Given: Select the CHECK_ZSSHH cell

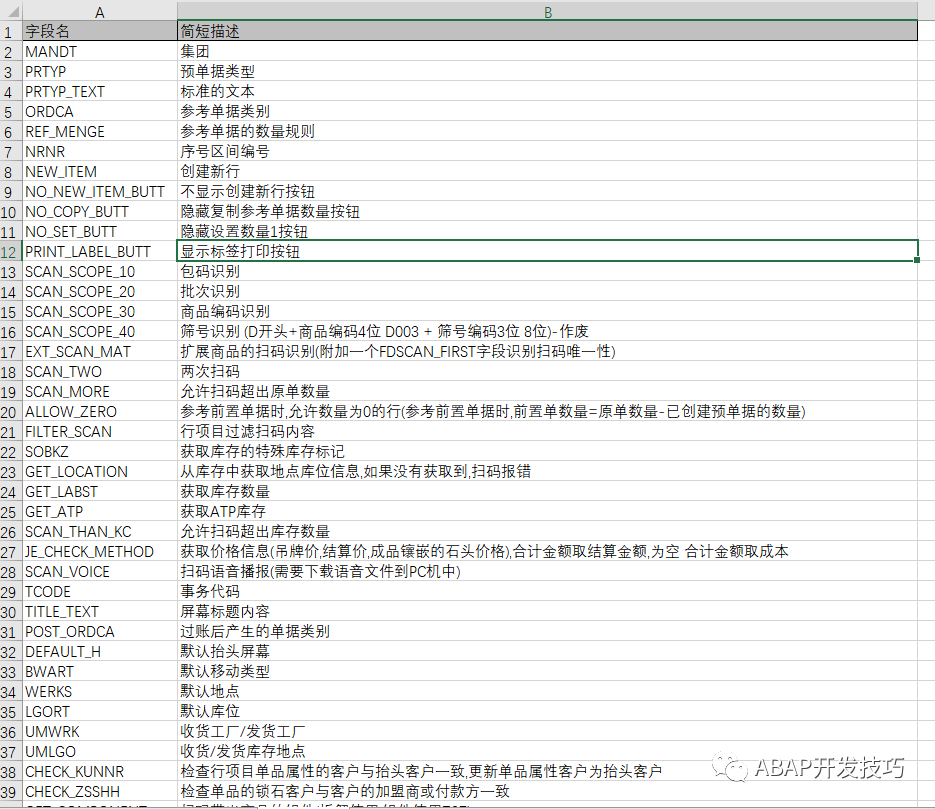Looking at the screenshot, I should [100, 791].
